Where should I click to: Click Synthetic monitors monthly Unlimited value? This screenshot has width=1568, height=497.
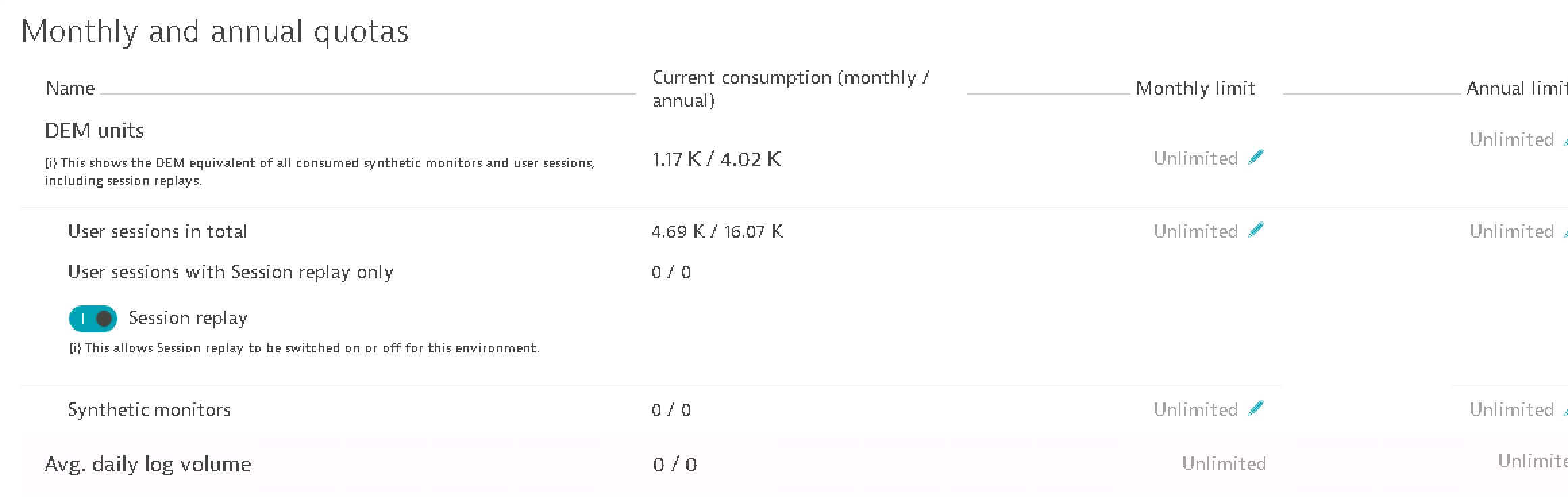1195,410
